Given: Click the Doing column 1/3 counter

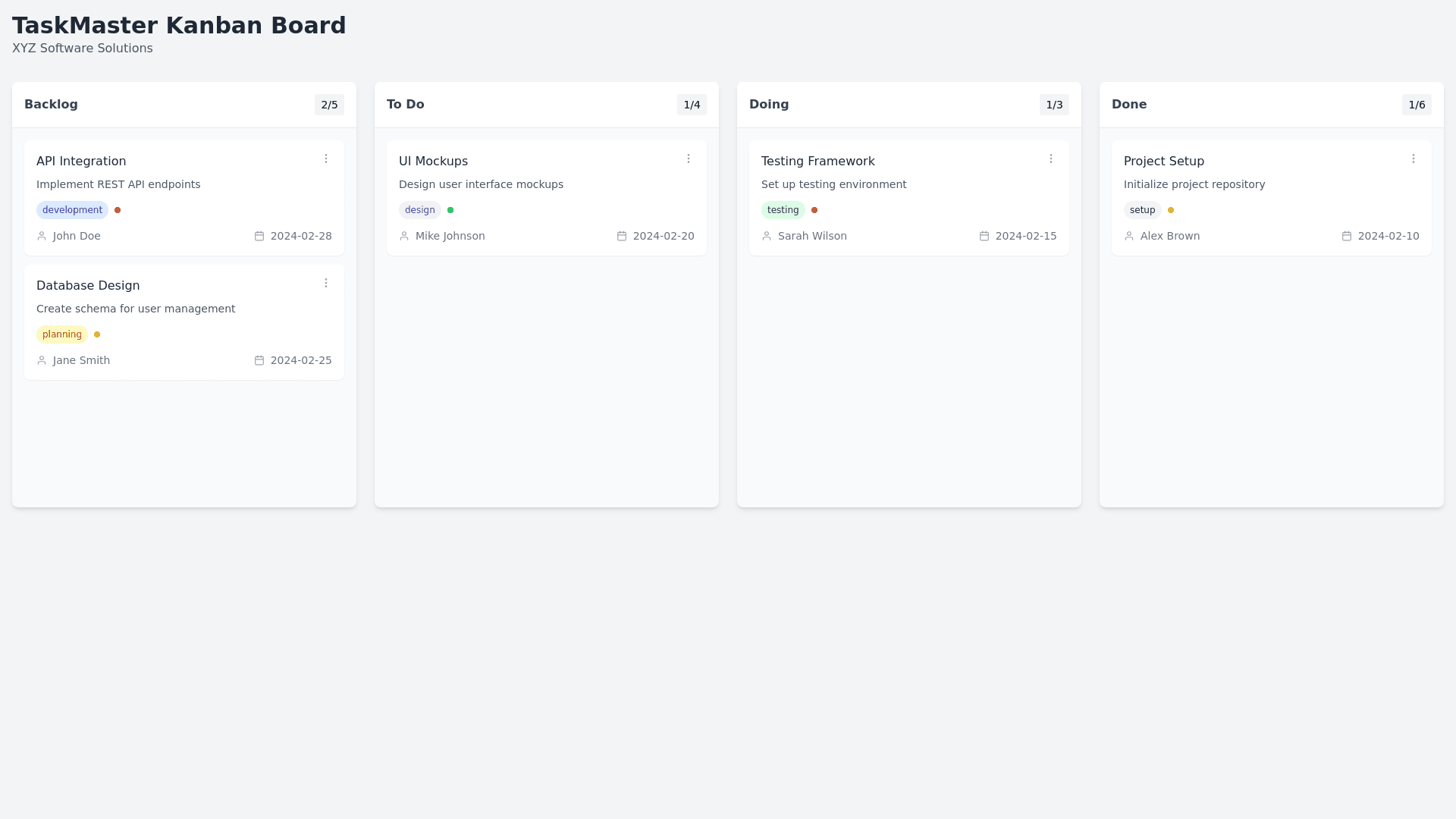Looking at the screenshot, I should coord(1054,105).
